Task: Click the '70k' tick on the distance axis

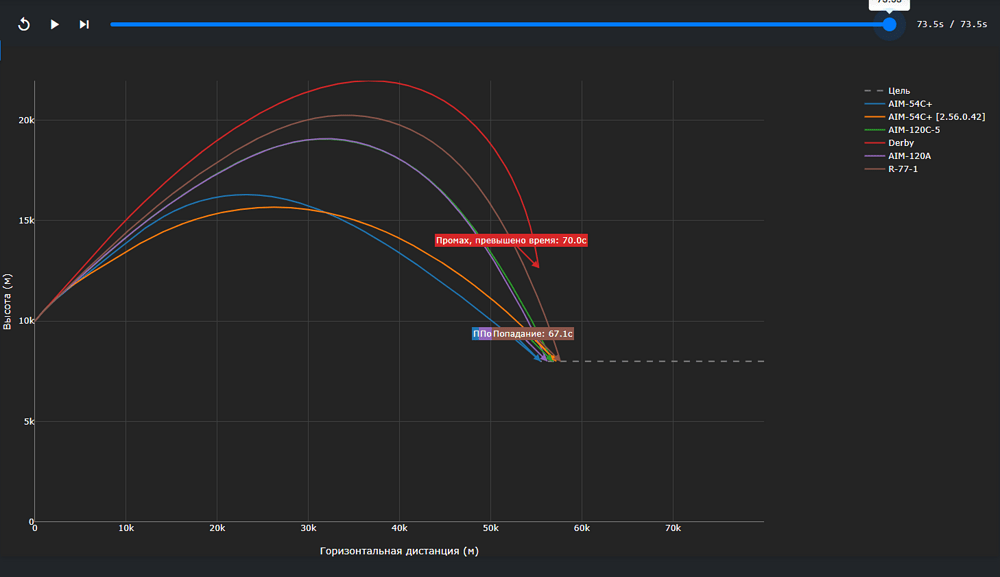Action: click(x=673, y=529)
